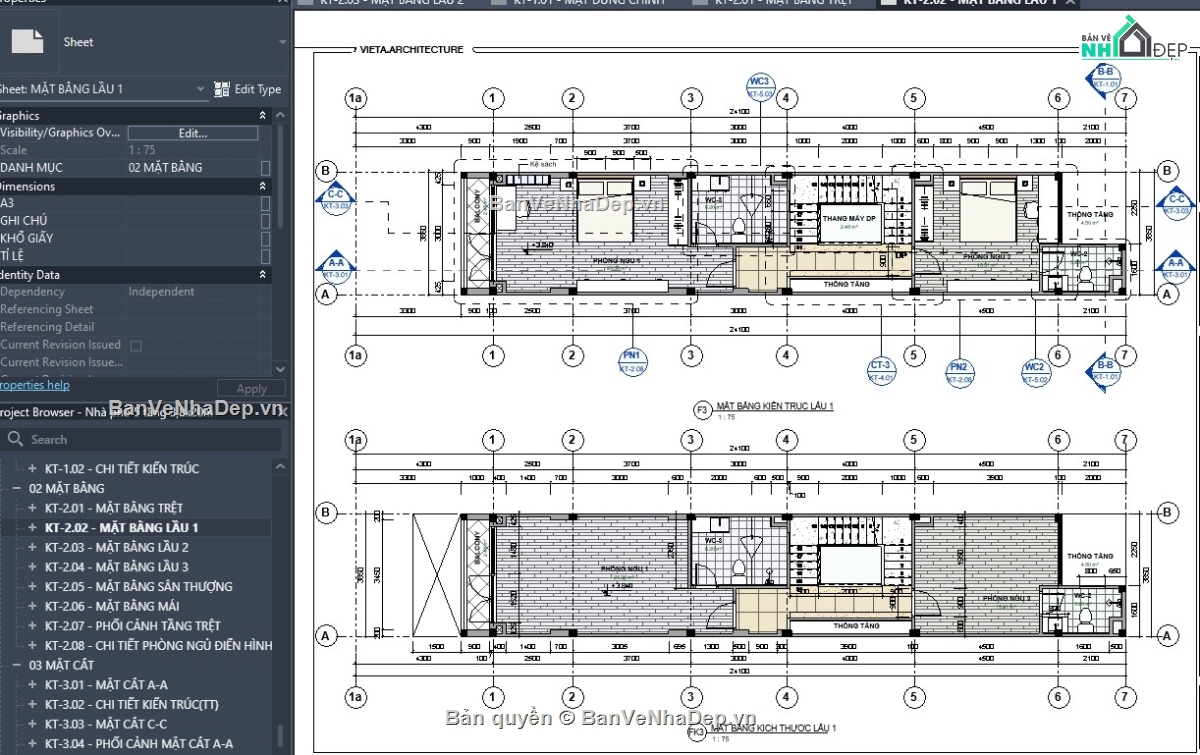Image resolution: width=1200 pixels, height=755 pixels.
Task: Click the small box beside DANH MỤC value
Action: tap(265, 168)
